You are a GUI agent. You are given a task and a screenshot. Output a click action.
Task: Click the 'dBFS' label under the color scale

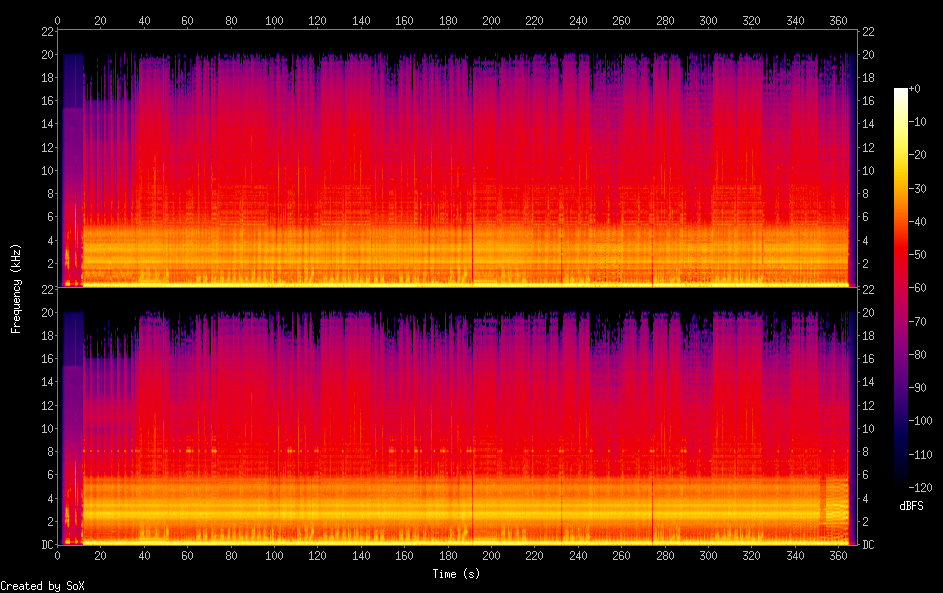[911, 506]
